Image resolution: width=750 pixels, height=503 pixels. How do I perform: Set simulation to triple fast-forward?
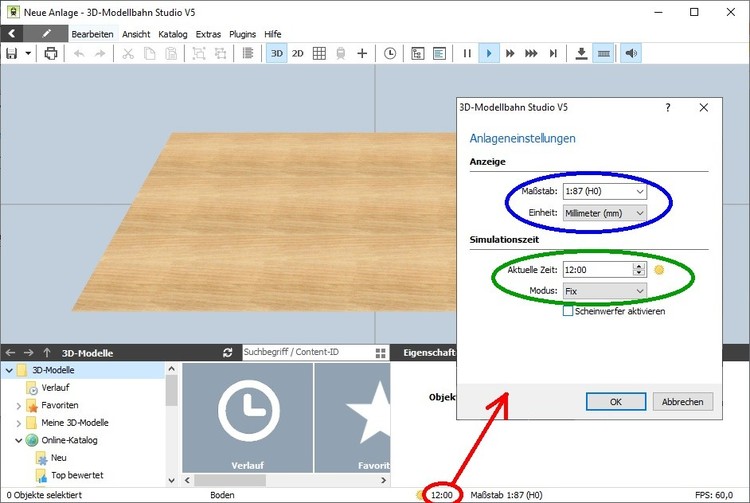(x=531, y=54)
